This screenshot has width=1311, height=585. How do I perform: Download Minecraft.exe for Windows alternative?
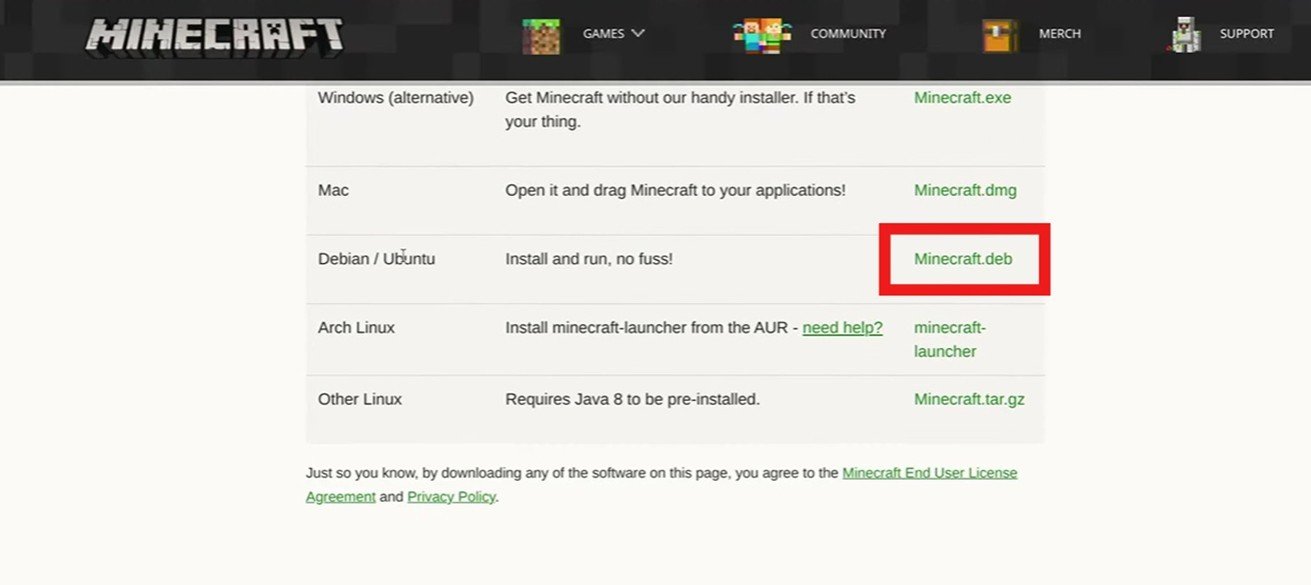click(962, 98)
